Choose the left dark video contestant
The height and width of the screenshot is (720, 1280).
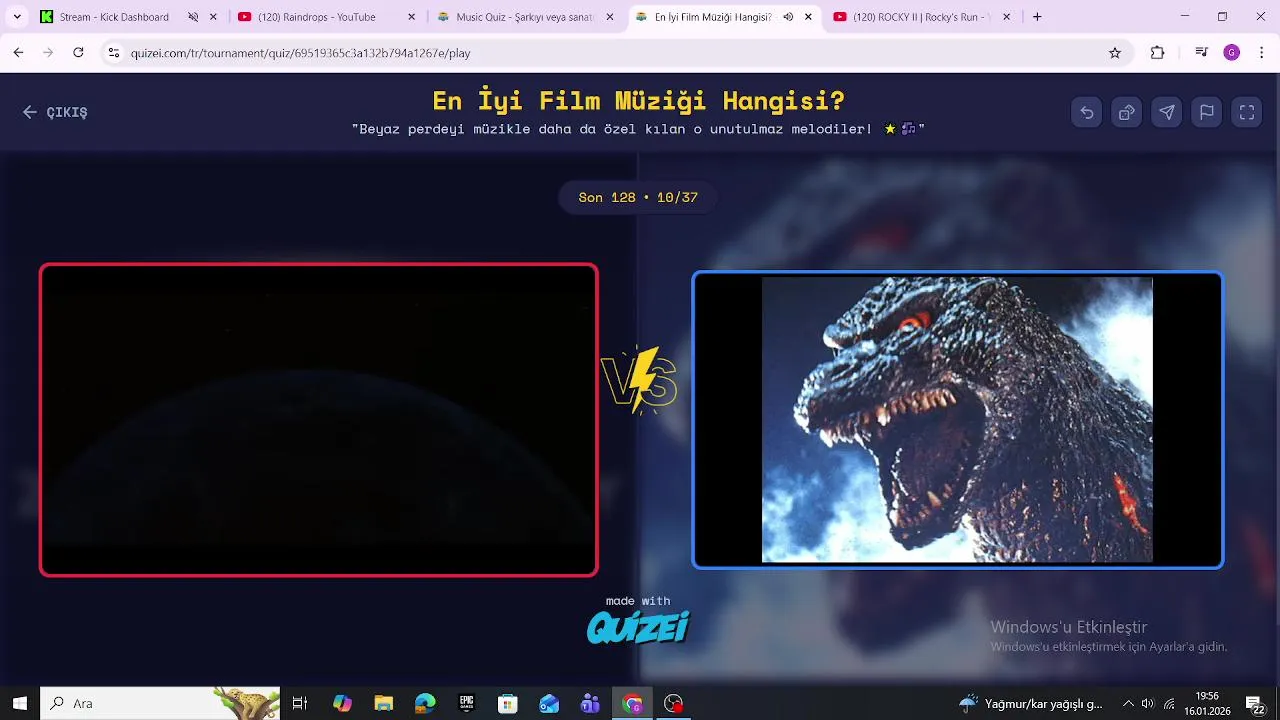(319, 420)
